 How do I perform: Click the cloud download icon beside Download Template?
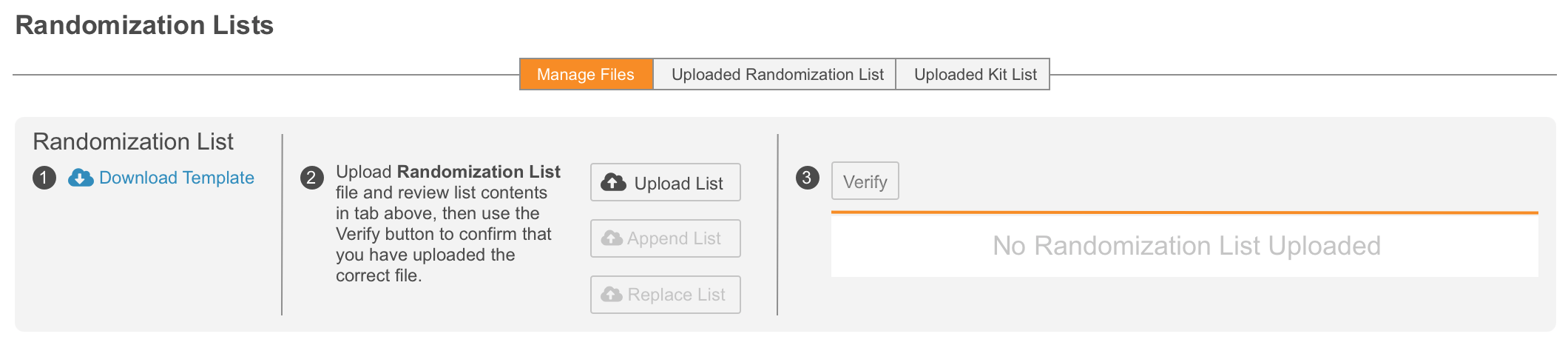[x=81, y=178]
